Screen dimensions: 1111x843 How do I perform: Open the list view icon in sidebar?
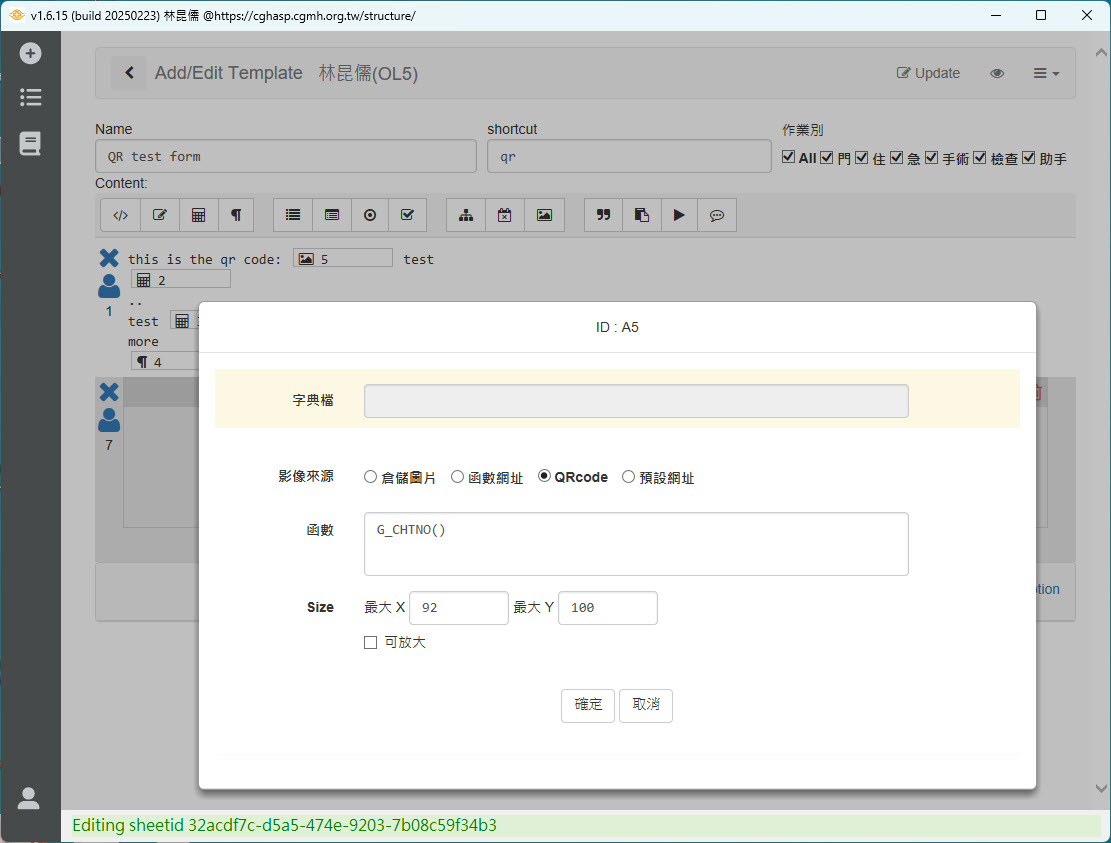pos(30,97)
